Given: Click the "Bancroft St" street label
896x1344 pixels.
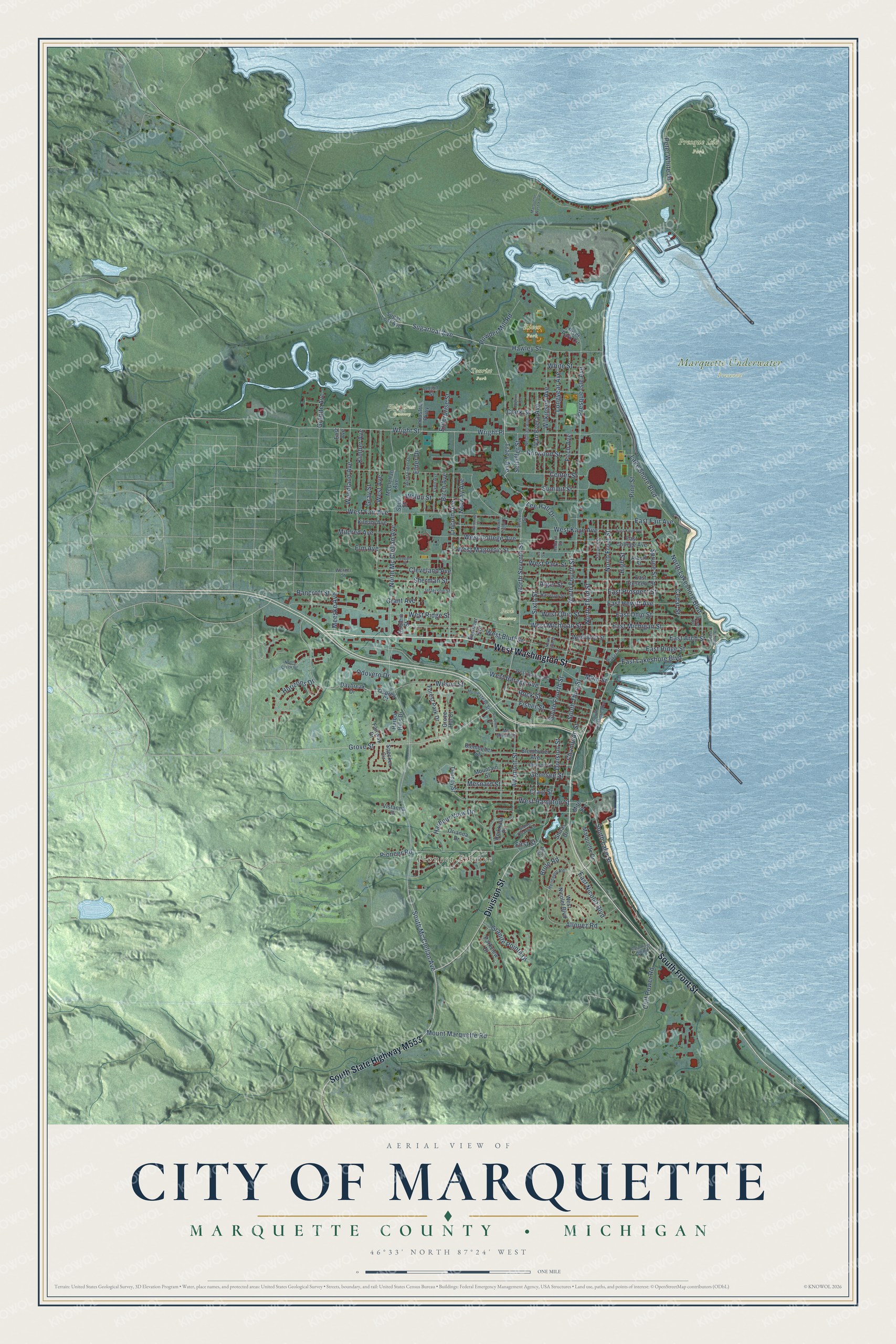Looking at the screenshot, I should pos(313,593).
